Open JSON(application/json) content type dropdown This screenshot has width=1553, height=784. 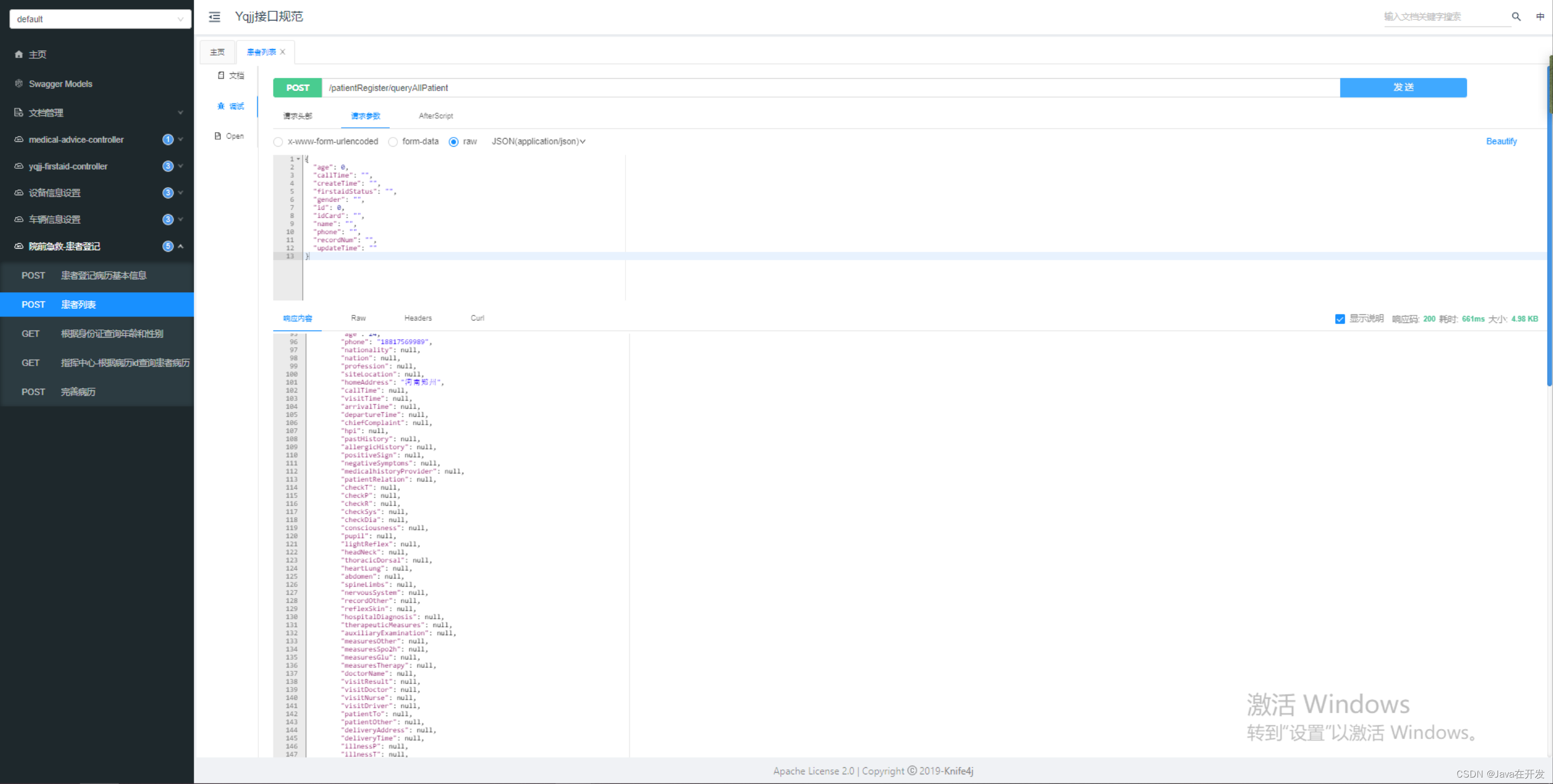pyautogui.click(x=538, y=142)
